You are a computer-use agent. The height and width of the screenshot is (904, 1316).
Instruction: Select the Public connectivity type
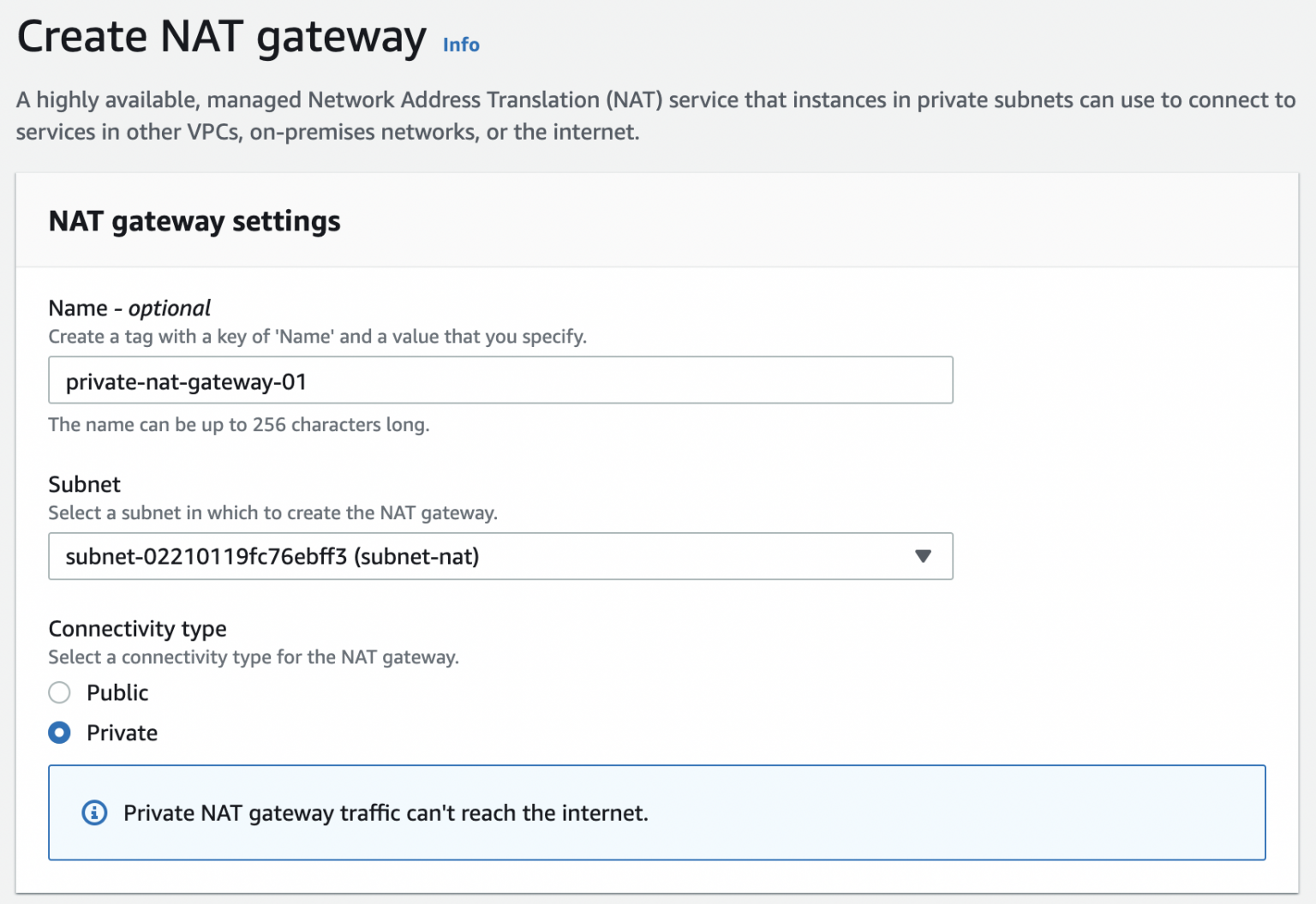59,692
